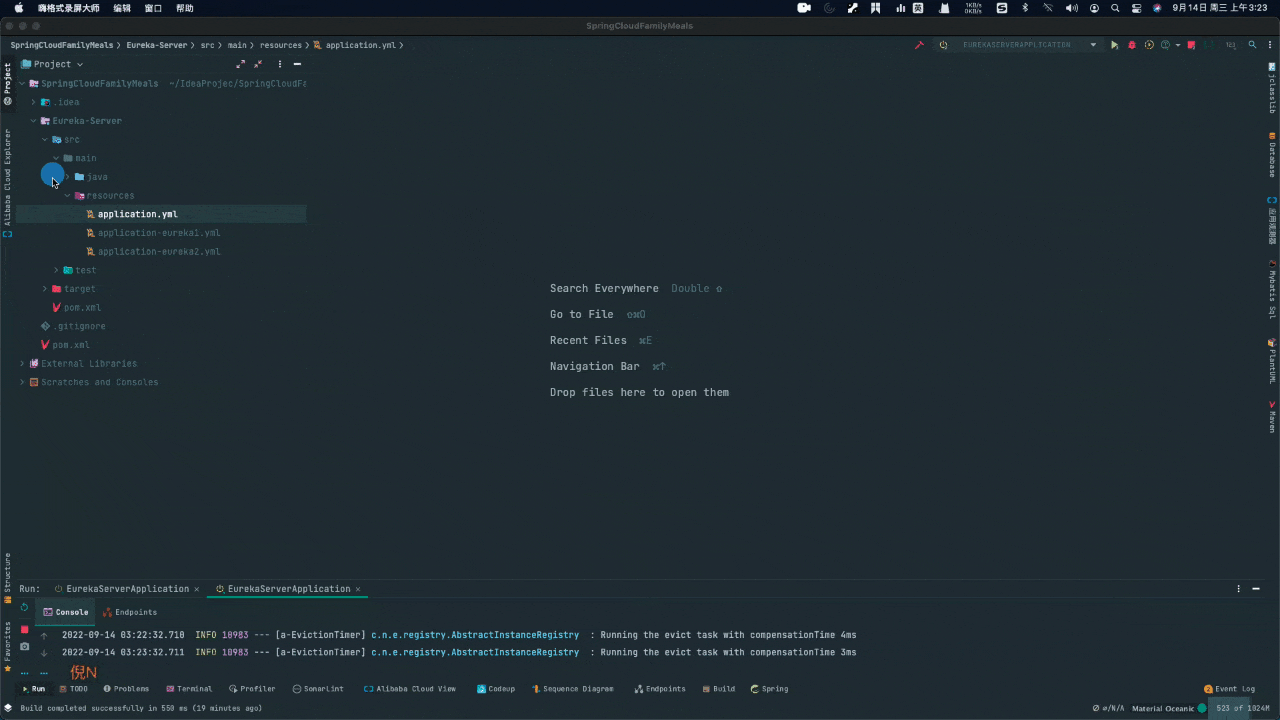Open the Profiler tool window
This screenshot has width=1280, height=720.
[252, 689]
